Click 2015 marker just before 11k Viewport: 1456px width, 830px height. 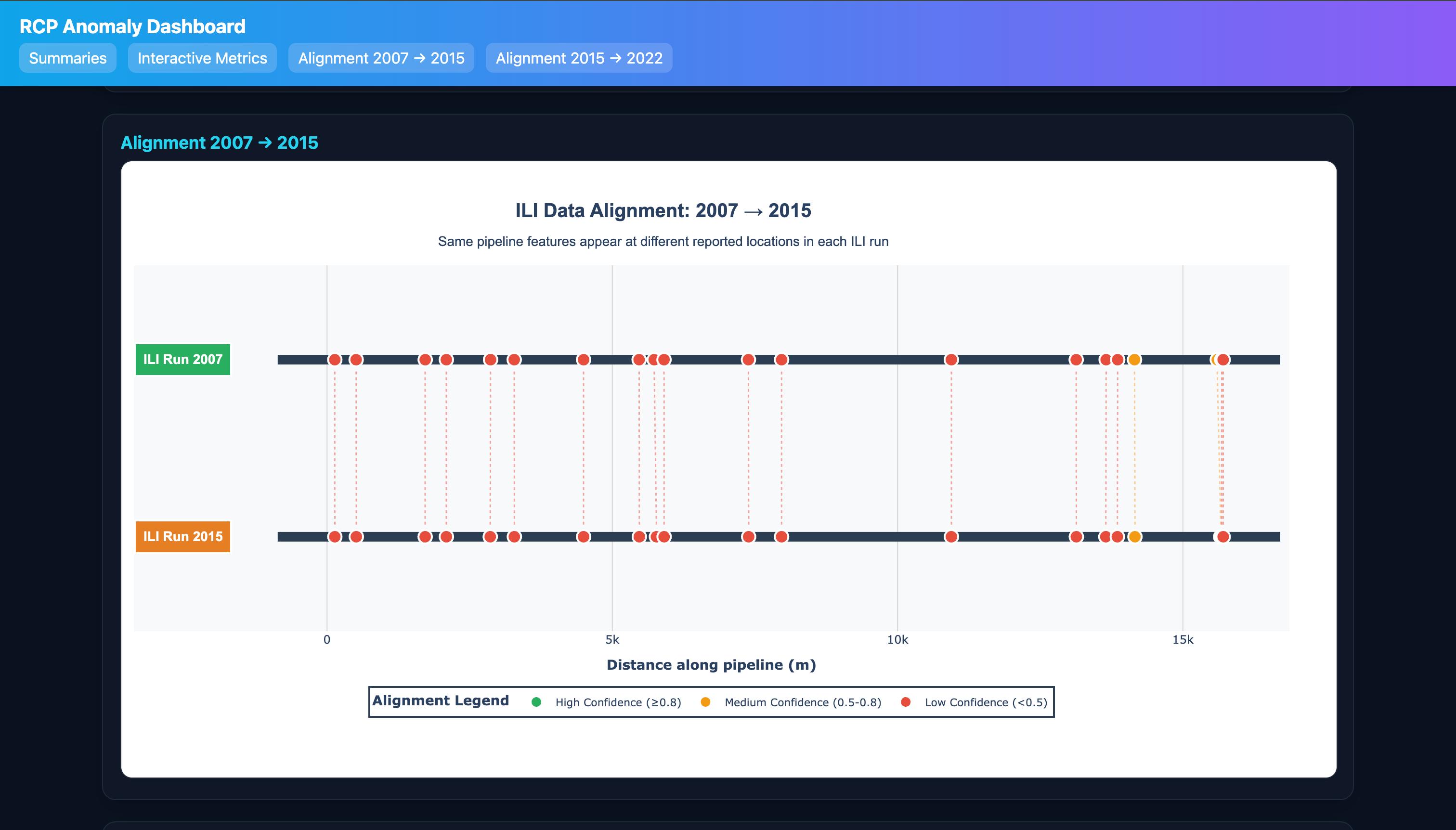pyautogui.click(x=951, y=536)
